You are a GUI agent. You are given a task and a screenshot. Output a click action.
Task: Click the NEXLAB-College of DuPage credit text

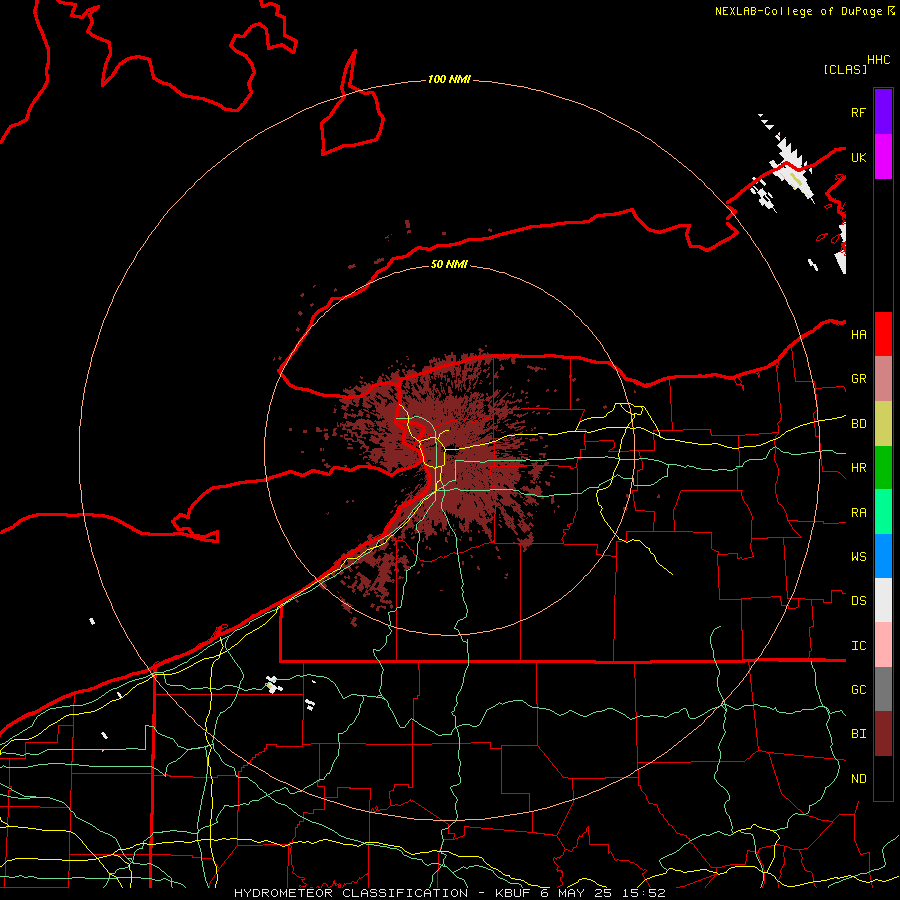798,11
